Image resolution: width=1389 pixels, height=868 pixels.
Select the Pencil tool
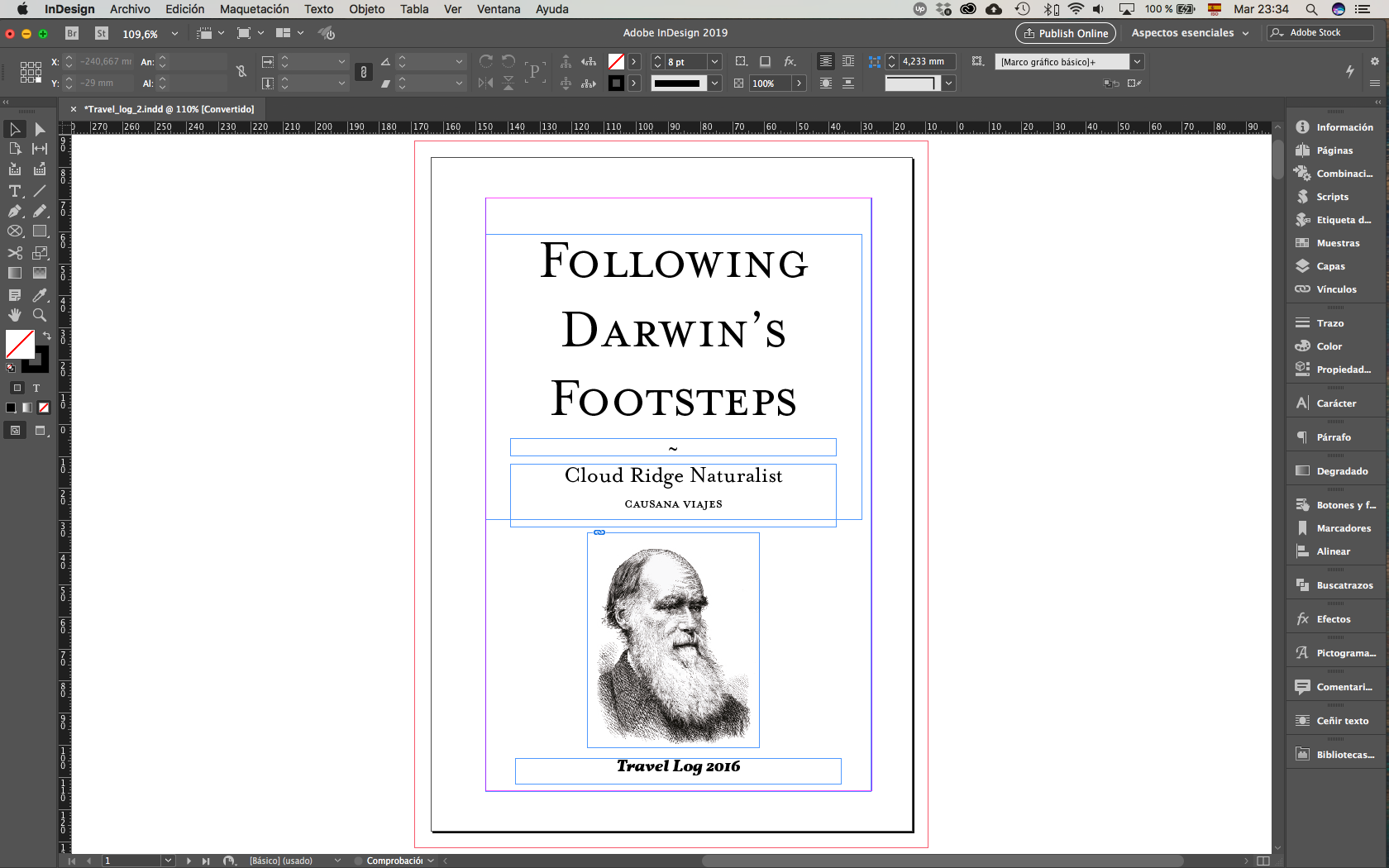tap(40, 212)
